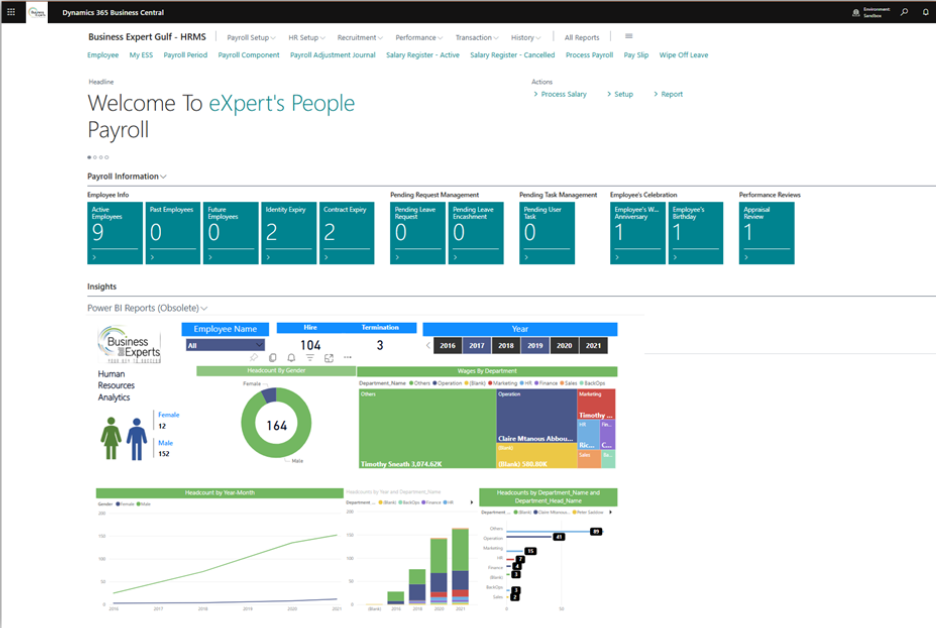Click the previous arrow on Year slicer
936x628 pixels.
[428, 346]
